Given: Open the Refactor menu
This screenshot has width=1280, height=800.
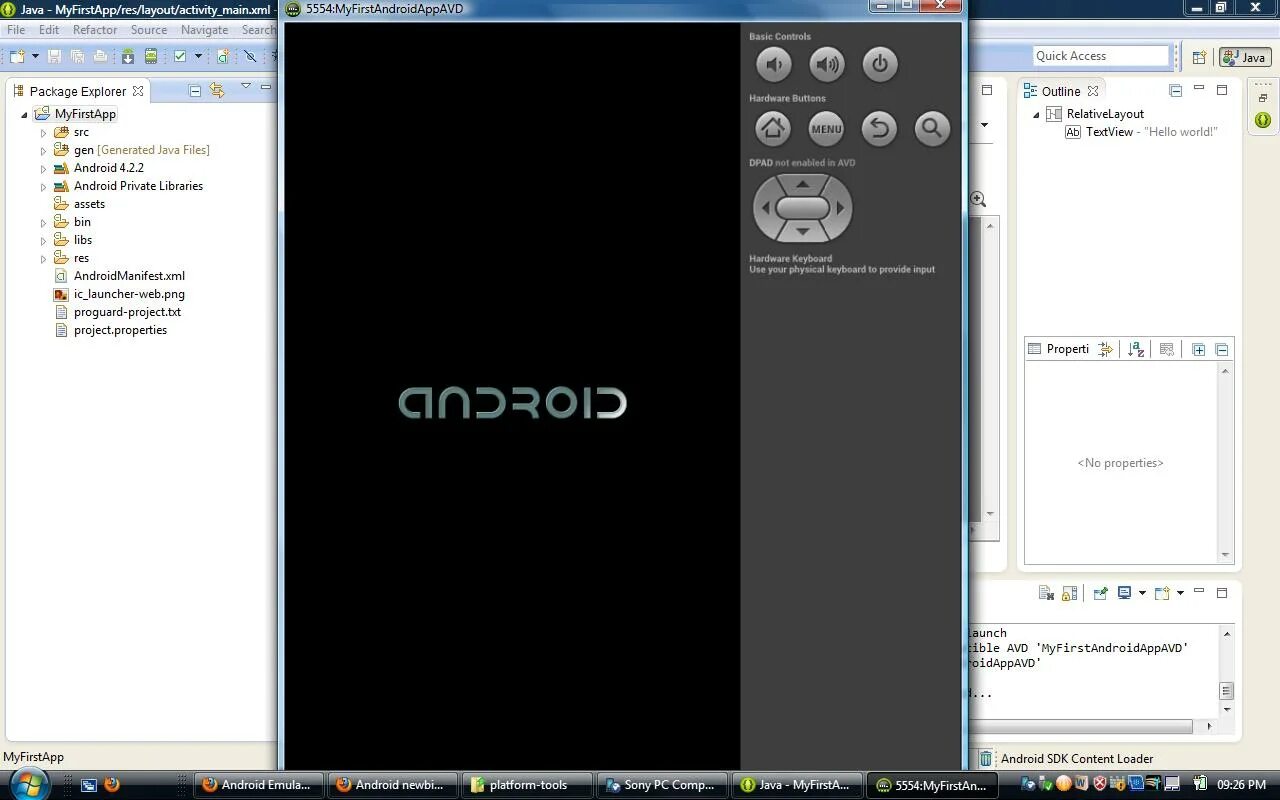Looking at the screenshot, I should [95, 30].
